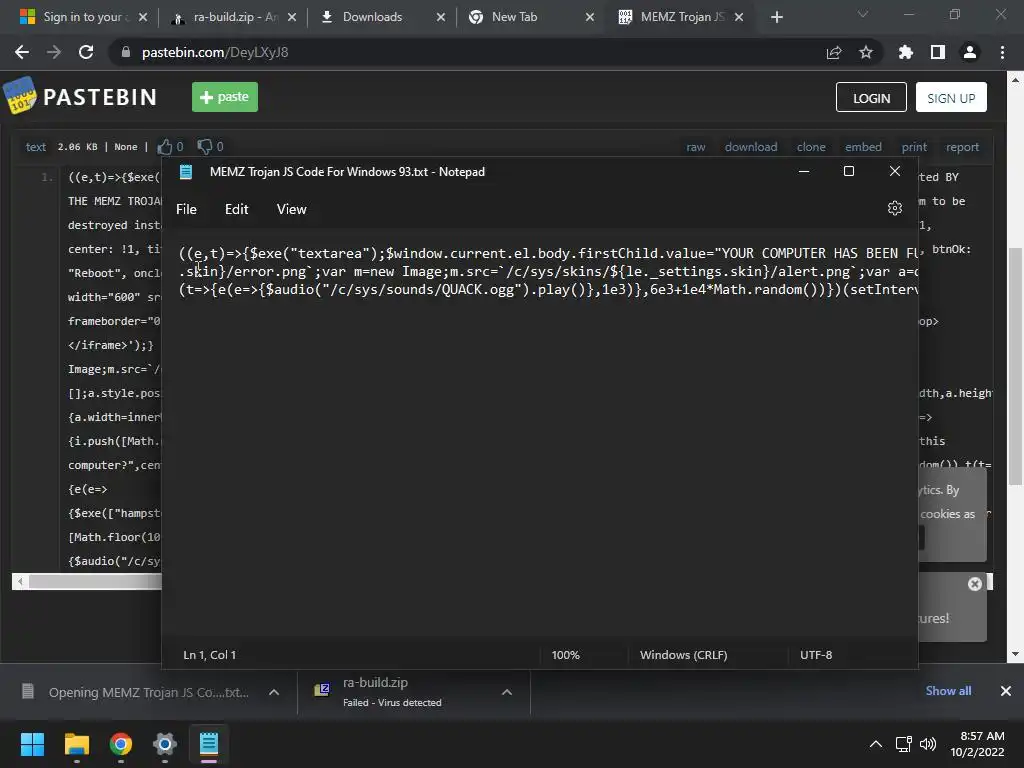Image resolution: width=1024 pixels, height=768 pixels.
Task: Click SIGN UP button on Pastebin
Action: [x=951, y=97]
